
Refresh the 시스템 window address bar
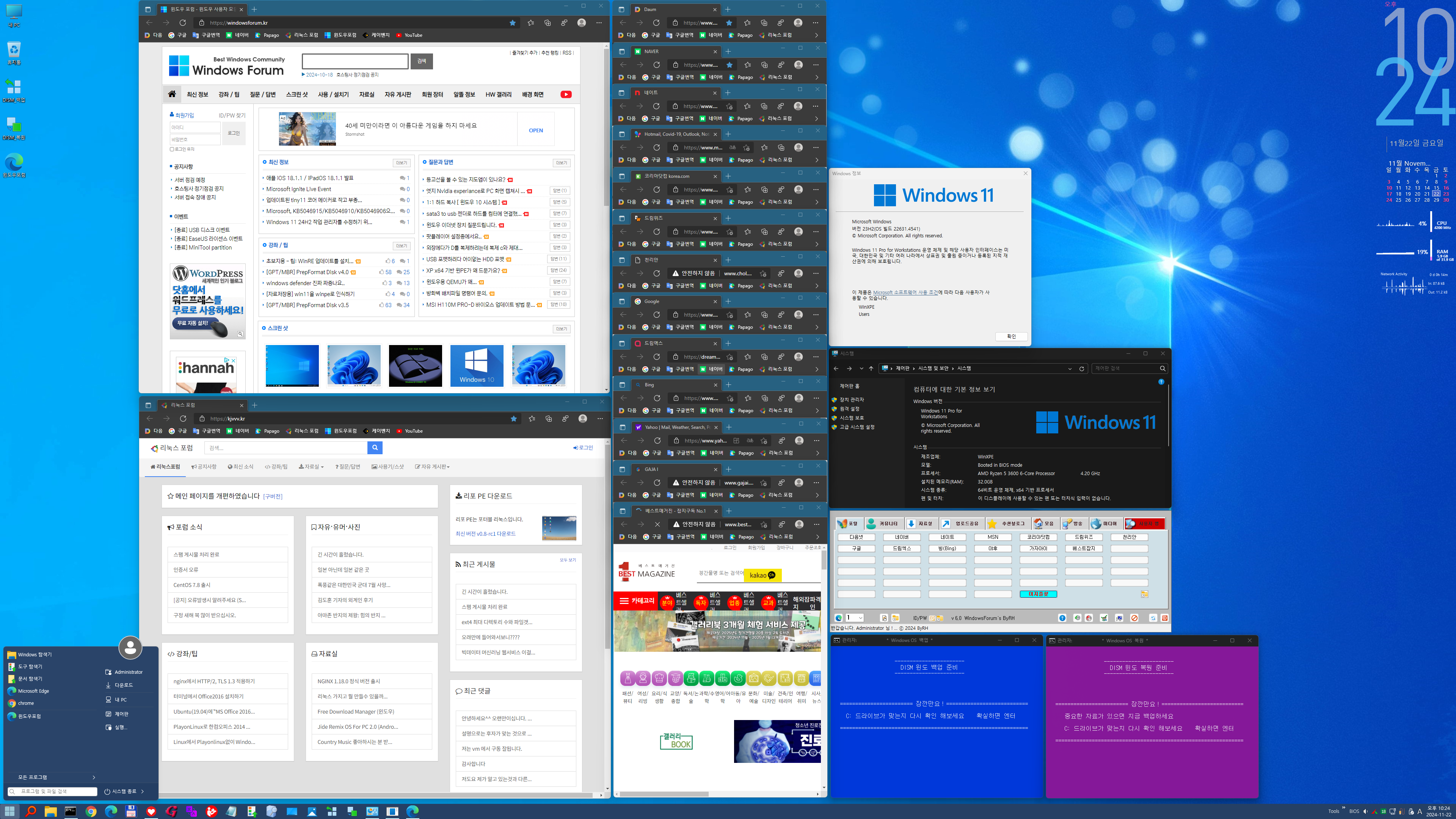[1081, 369]
